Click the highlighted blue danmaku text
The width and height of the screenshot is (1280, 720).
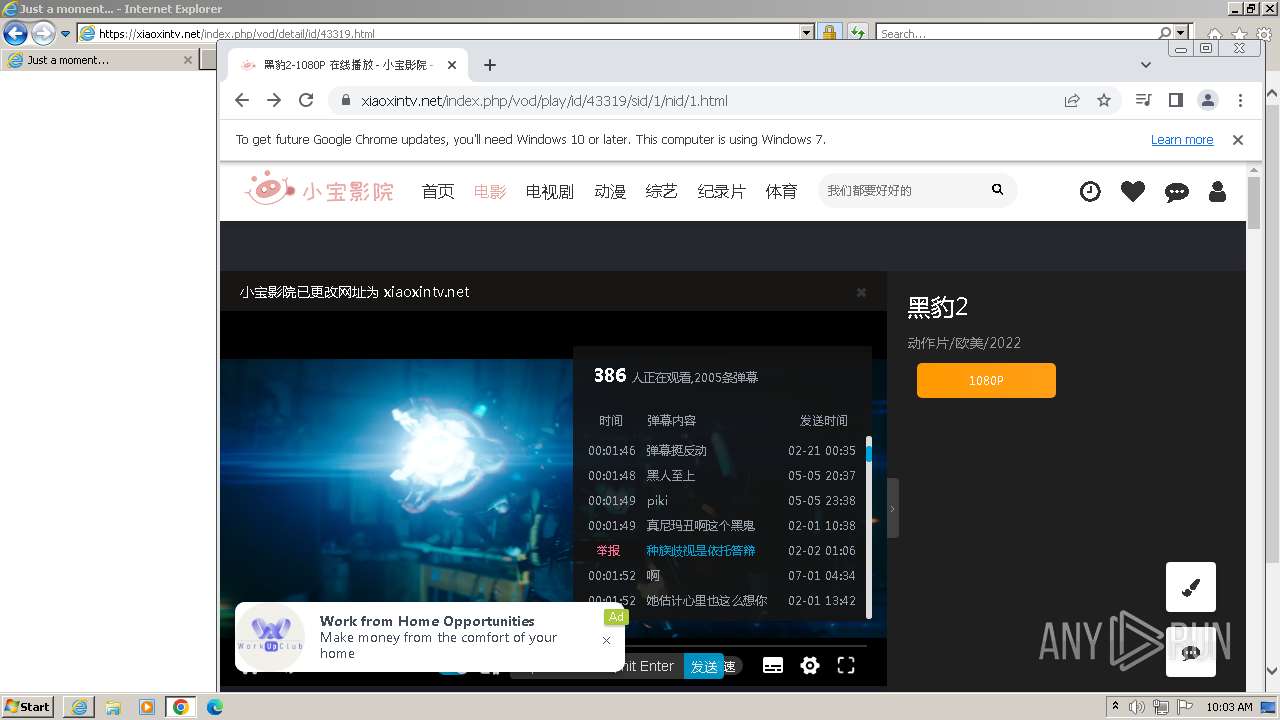click(701, 550)
